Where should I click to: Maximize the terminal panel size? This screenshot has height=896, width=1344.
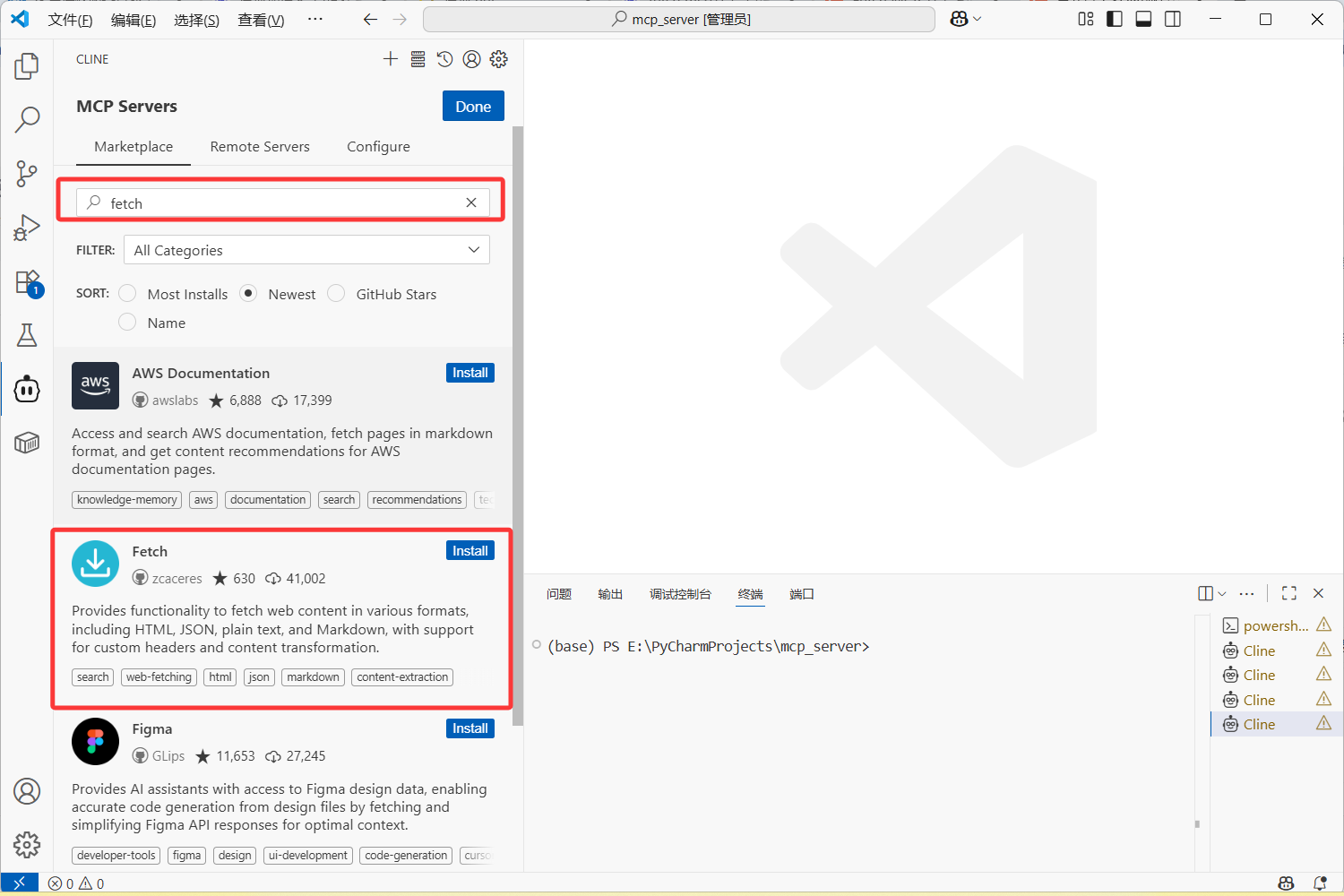pyautogui.click(x=1289, y=593)
